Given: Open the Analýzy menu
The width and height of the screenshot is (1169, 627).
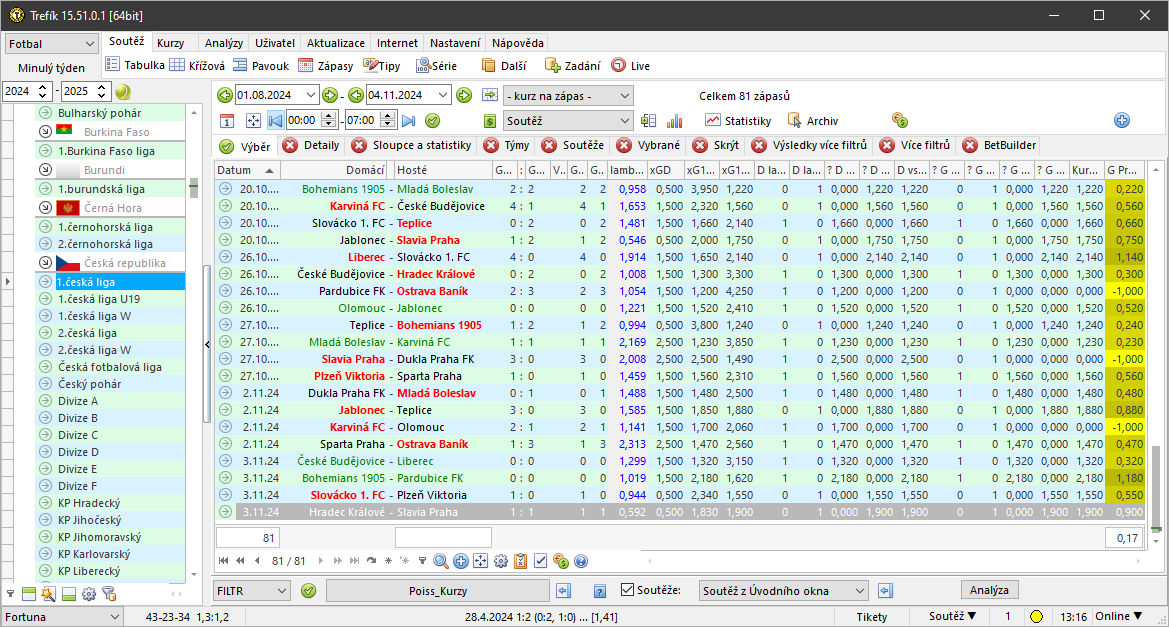Looking at the screenshot, I should point(224,43).
